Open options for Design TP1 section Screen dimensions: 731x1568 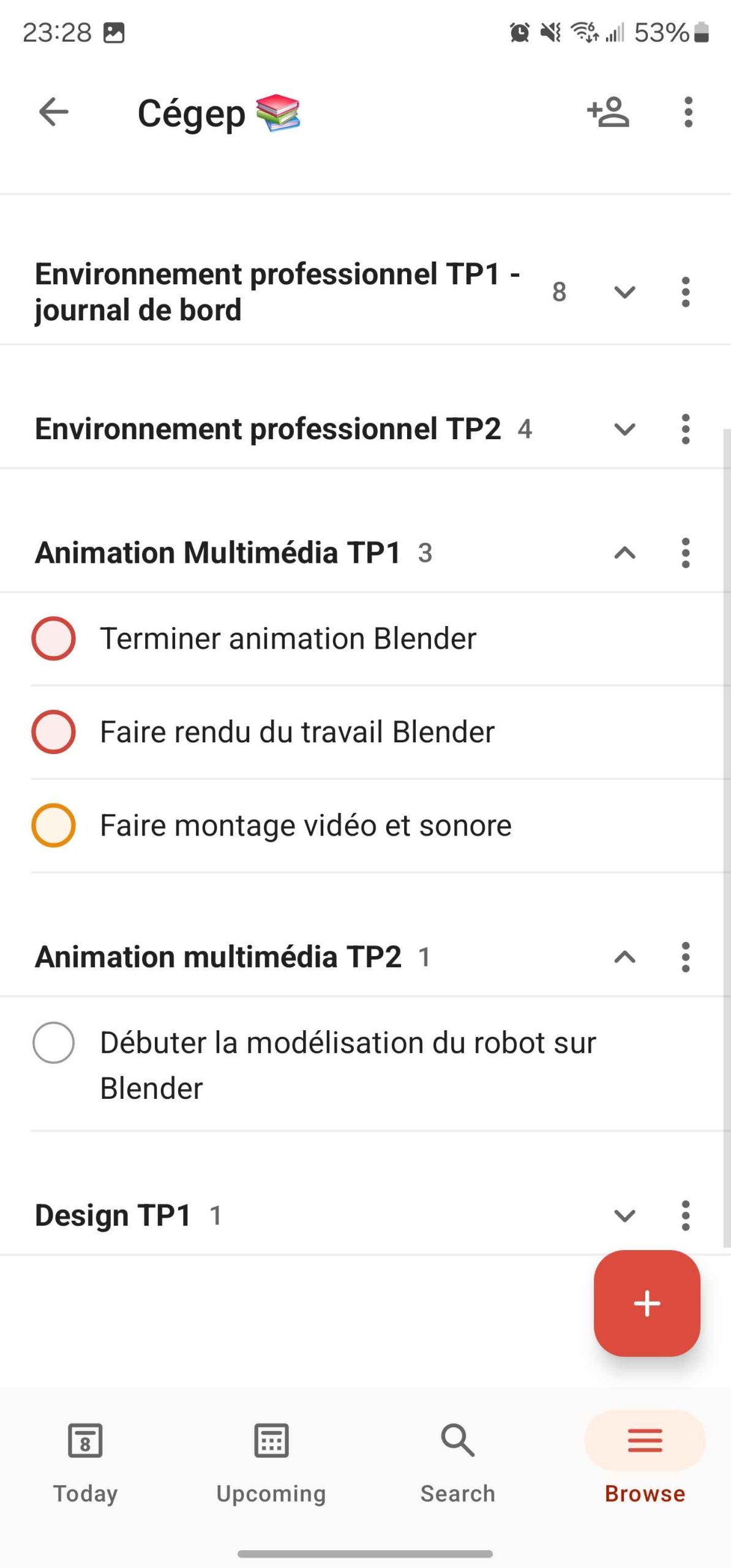coord(685,1215)
